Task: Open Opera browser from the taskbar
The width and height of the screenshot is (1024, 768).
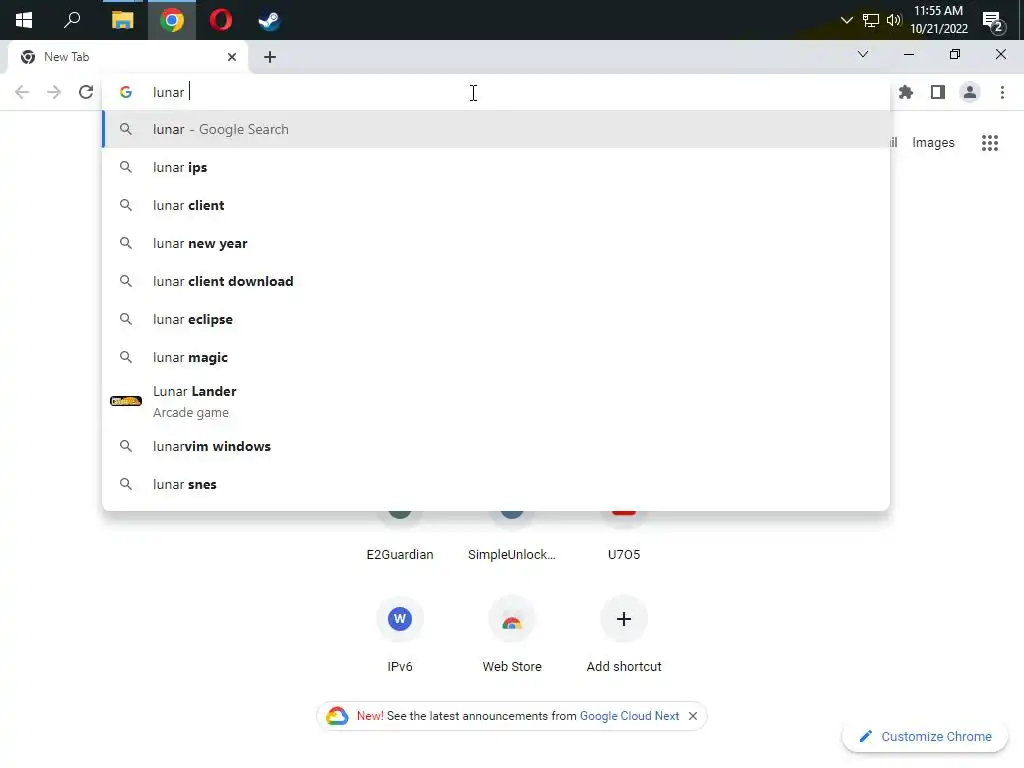Action: click(221, 20)
